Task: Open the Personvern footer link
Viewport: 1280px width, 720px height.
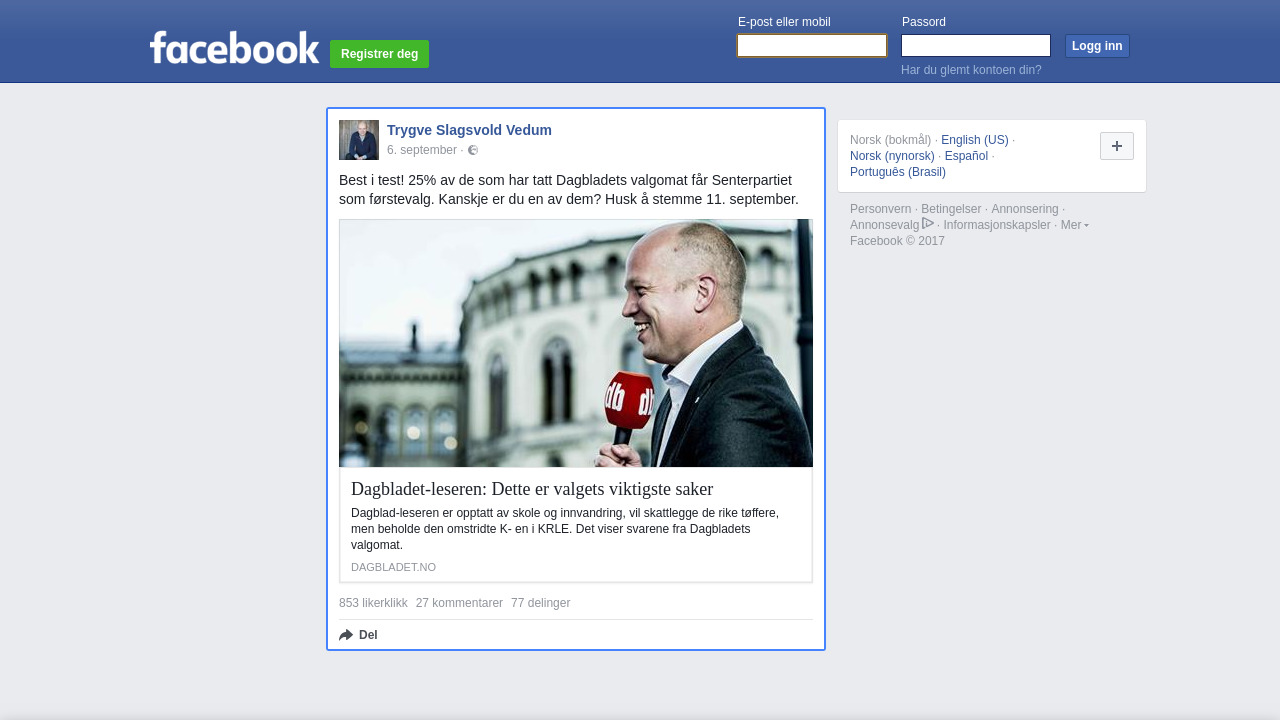Action: coord(880,209)
